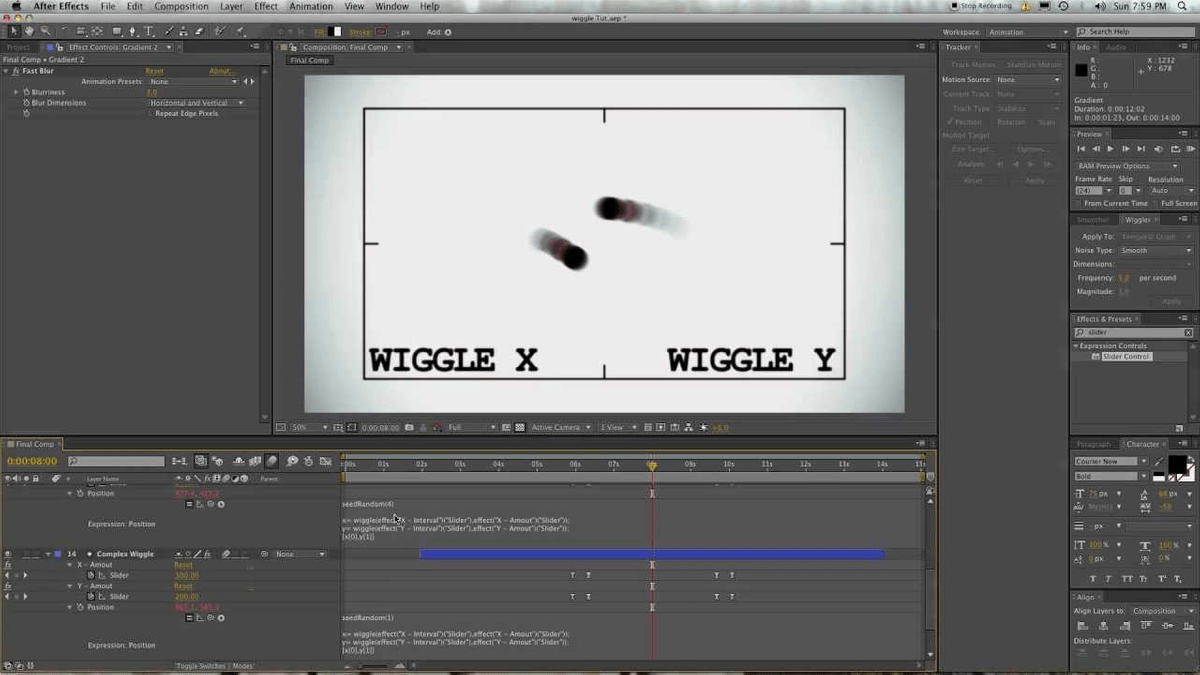
Task: Collapse the Position property of Complex Wiggle
Action: click(x=70, y=607)
